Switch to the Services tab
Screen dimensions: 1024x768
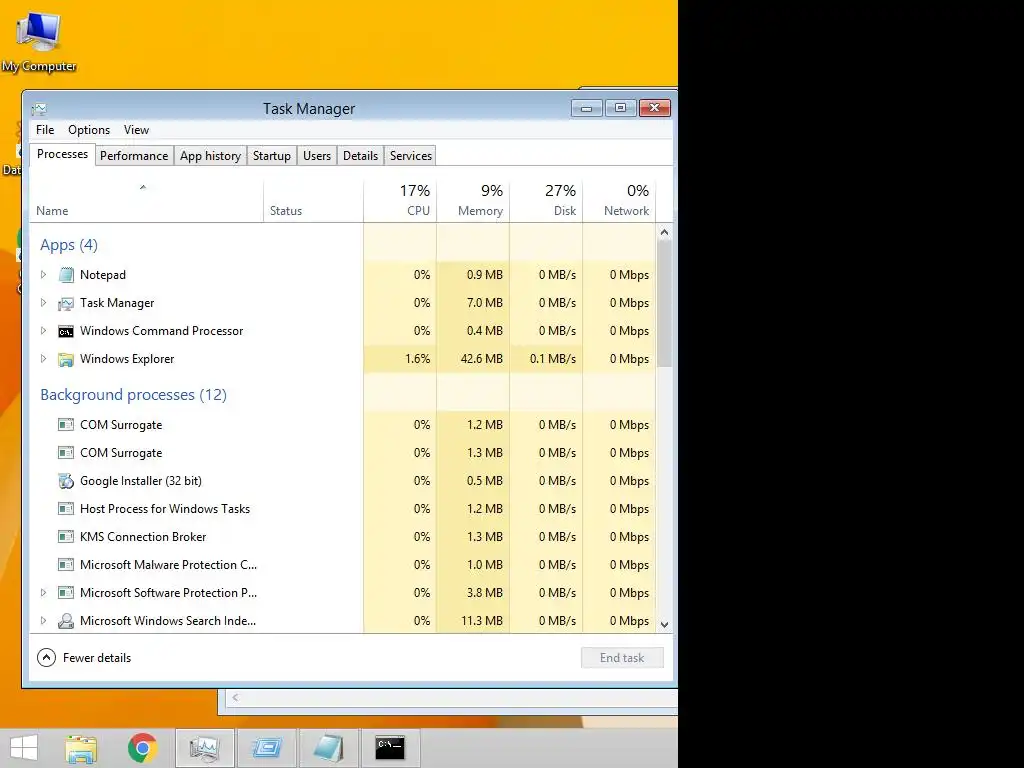coord(411,156)
